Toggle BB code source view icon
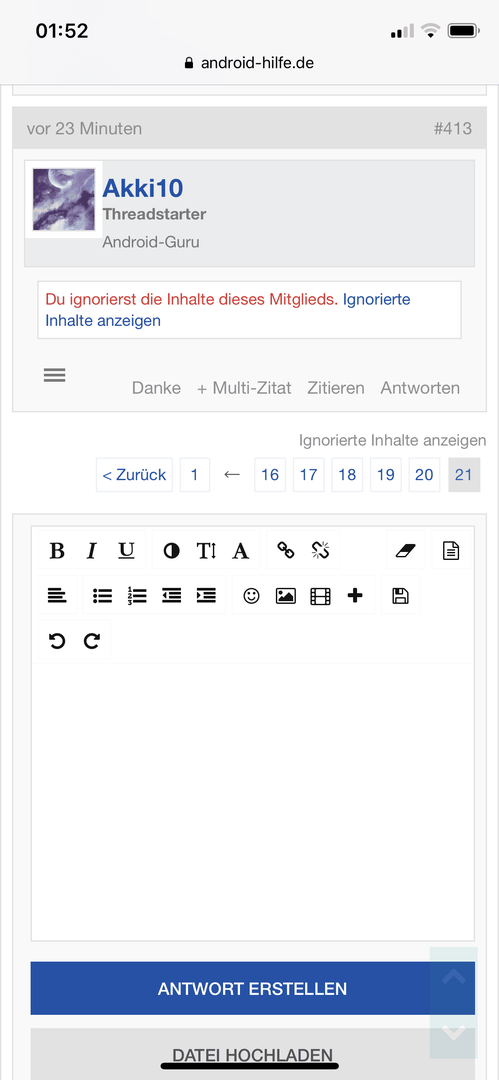The width and height of the screenshot is (499, 1080). coord(451,550)
